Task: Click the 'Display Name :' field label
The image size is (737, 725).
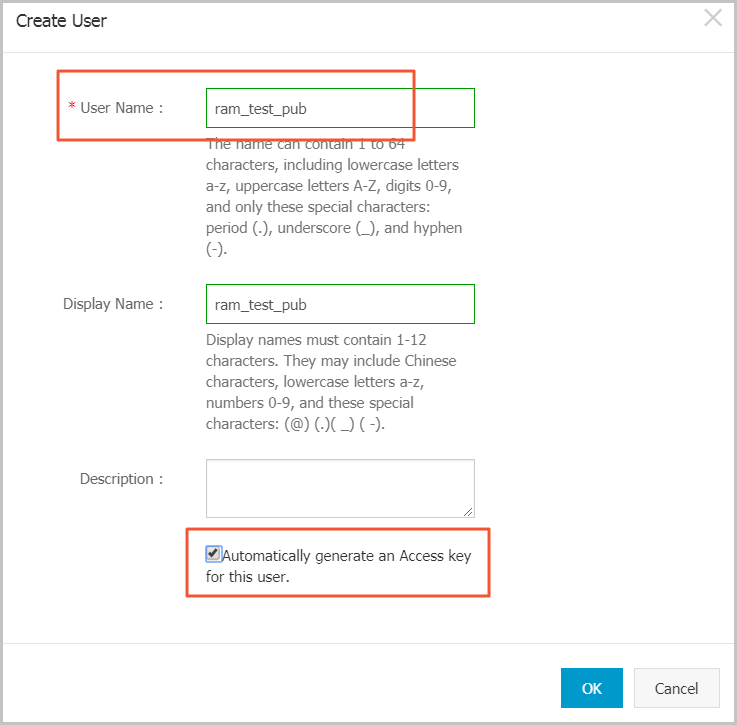Action: pyautogui.click(x=113, y=304)
